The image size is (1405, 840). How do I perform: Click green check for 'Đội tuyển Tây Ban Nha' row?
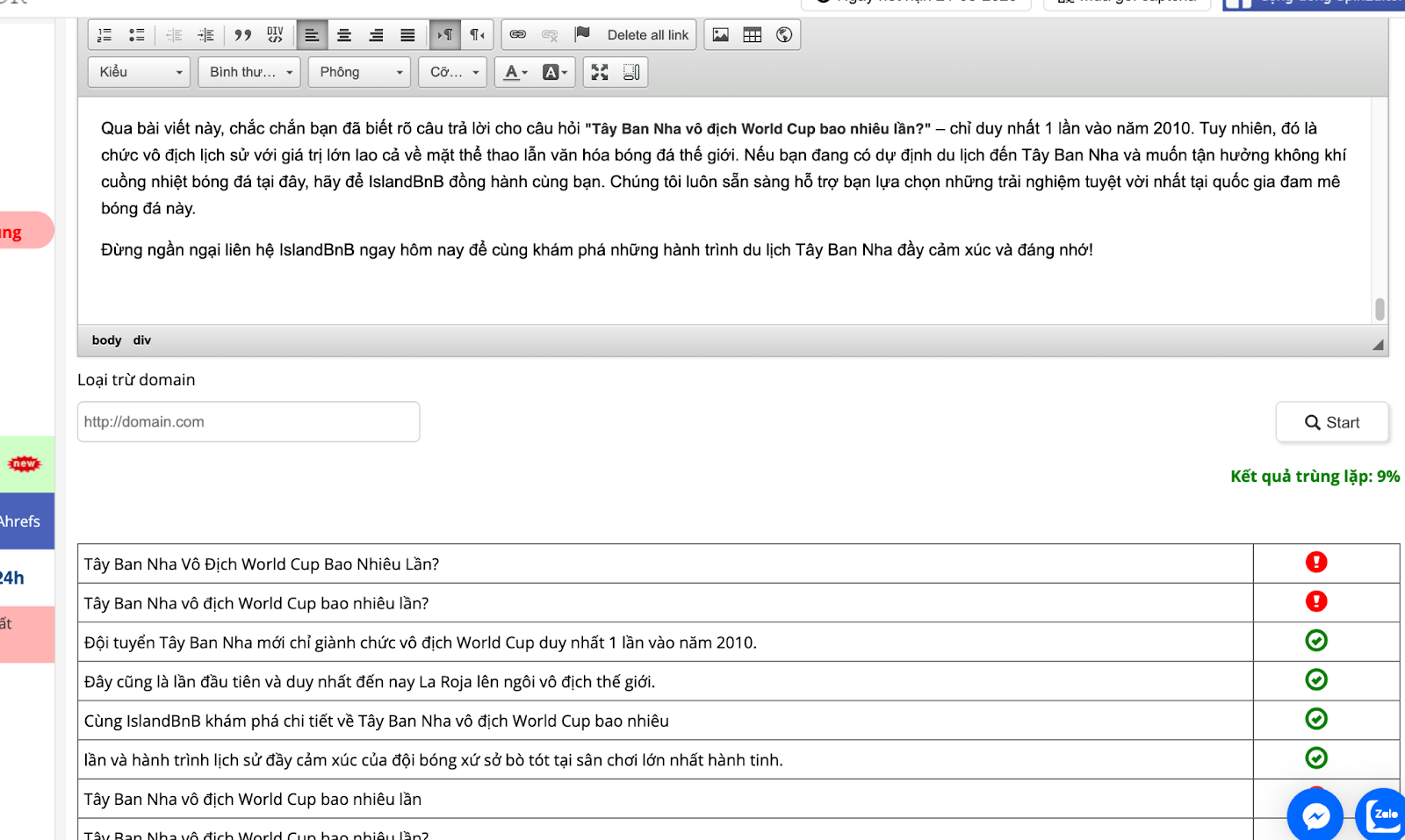click(x=1316, y=641)
